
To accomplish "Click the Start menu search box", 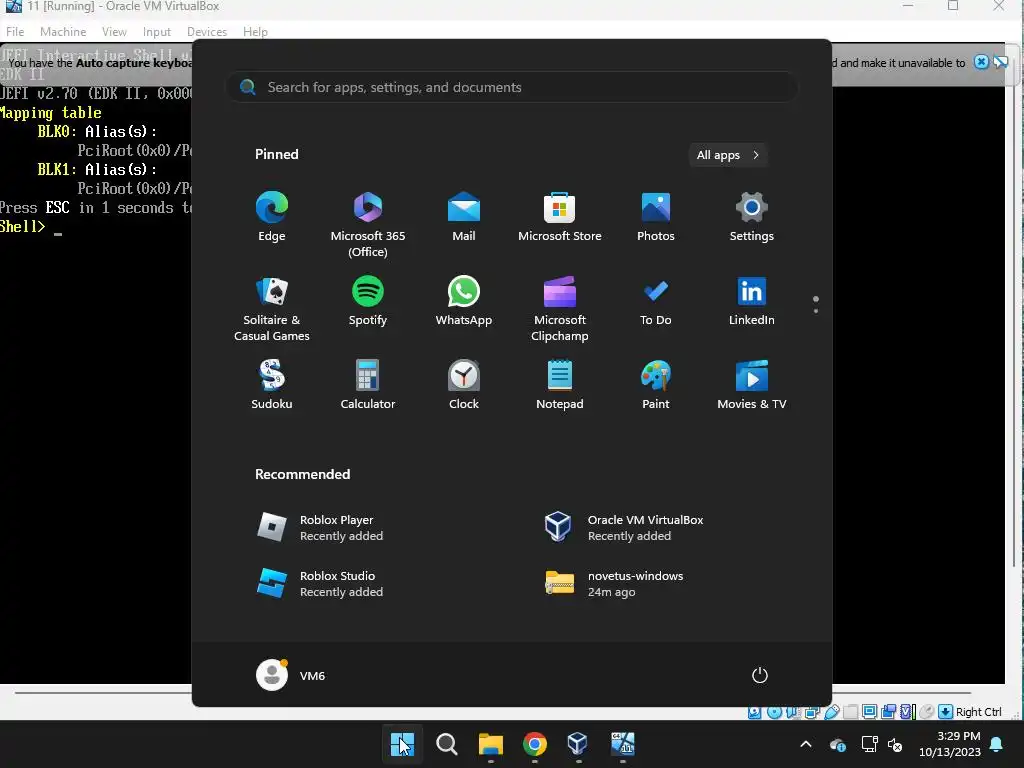I will (x=511, y=88).
